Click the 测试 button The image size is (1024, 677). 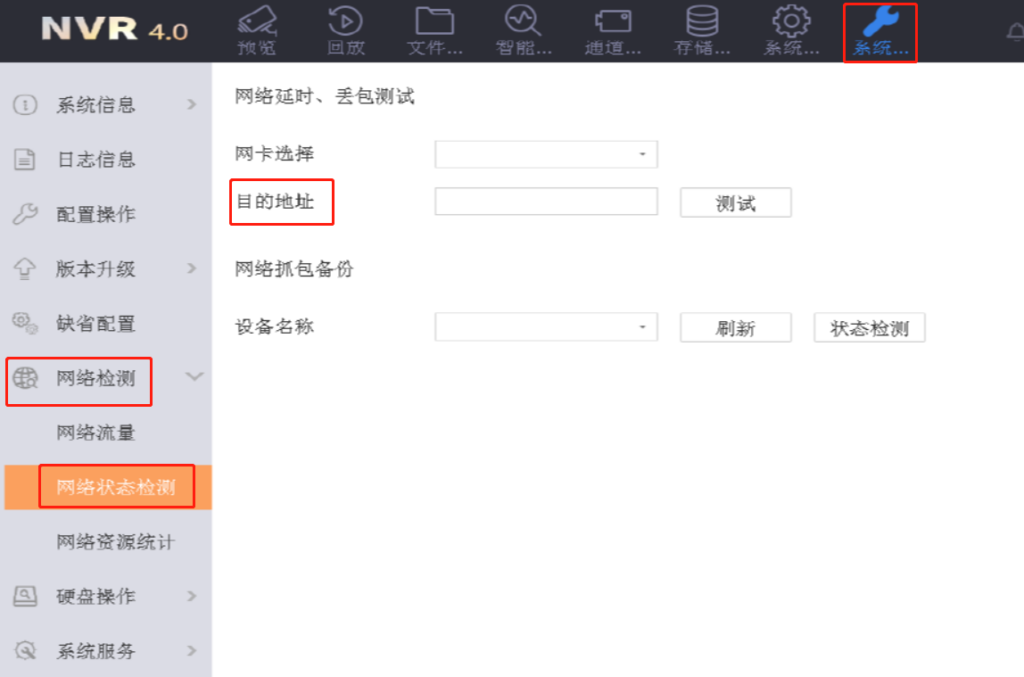click(x=735, y=202)
